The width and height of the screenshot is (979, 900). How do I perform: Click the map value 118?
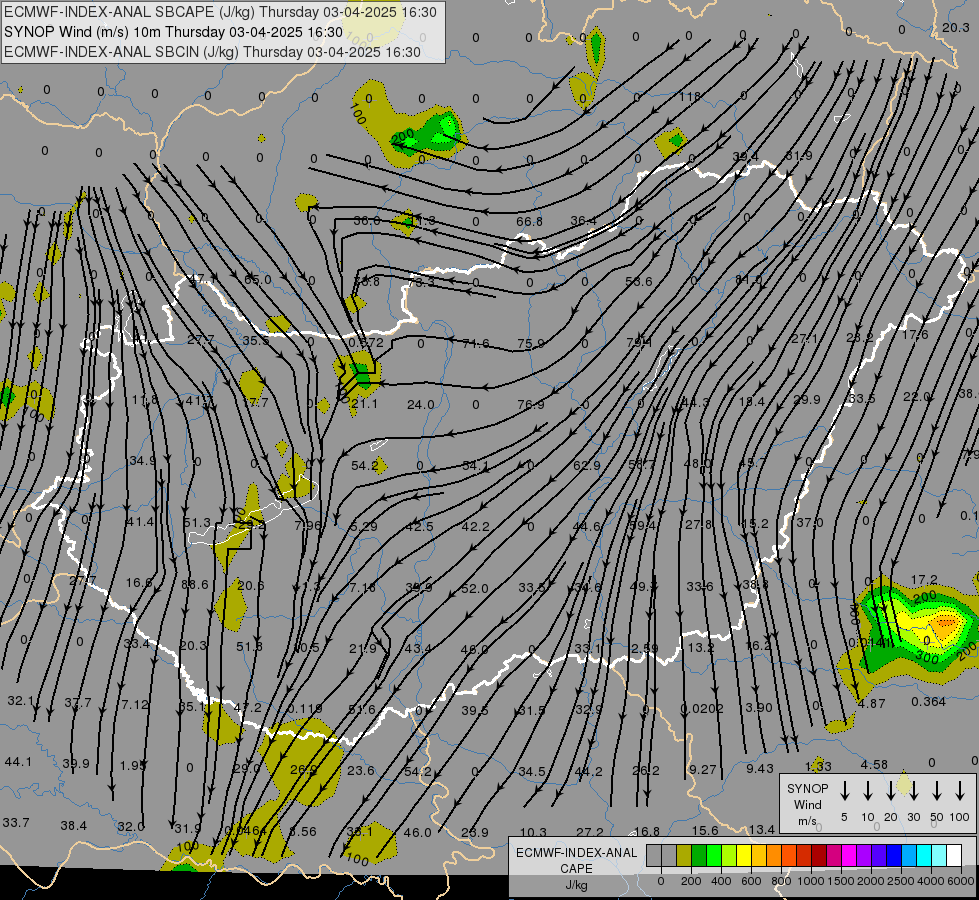point(689,97)
